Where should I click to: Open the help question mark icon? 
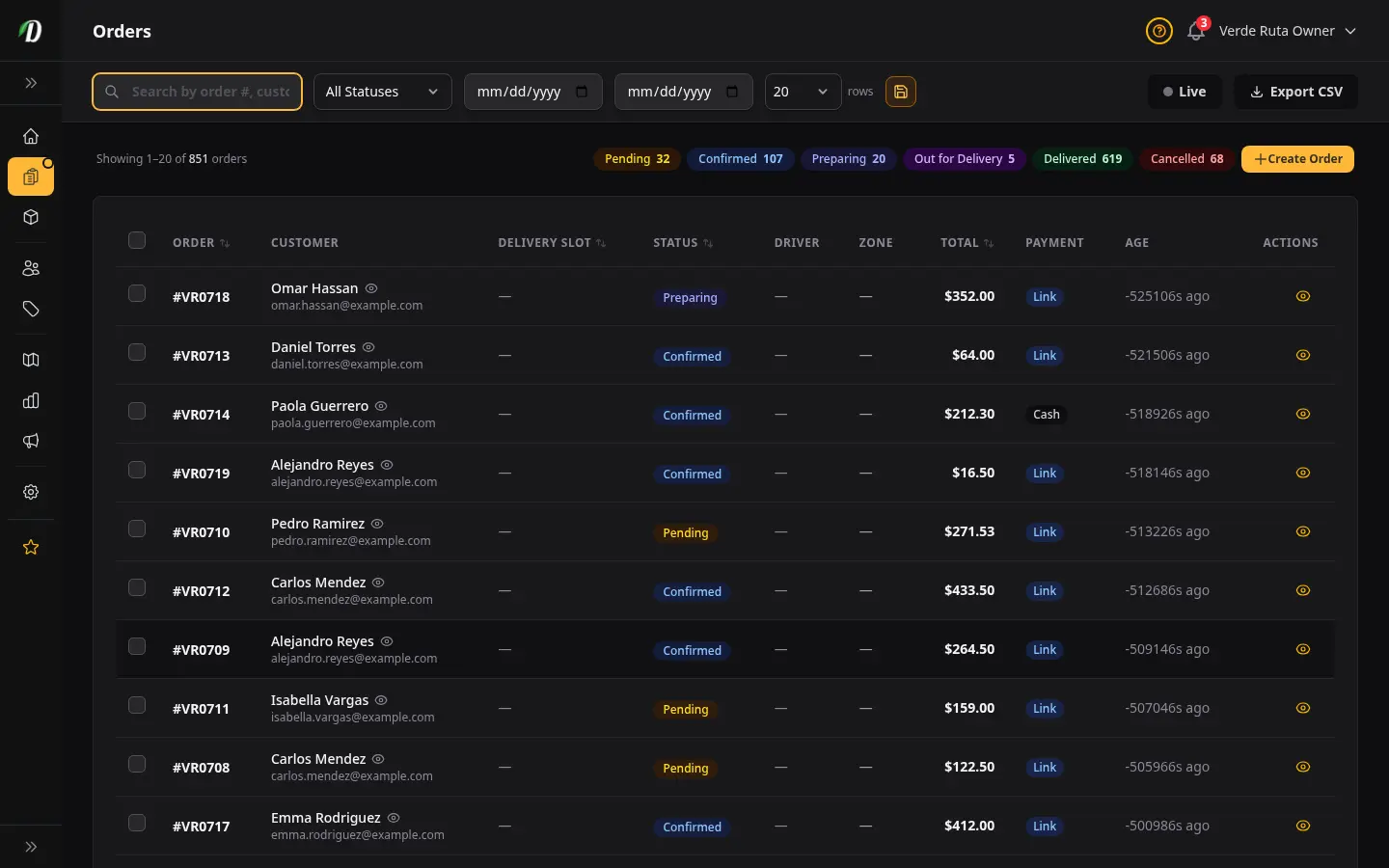[x=1159, y=31]
